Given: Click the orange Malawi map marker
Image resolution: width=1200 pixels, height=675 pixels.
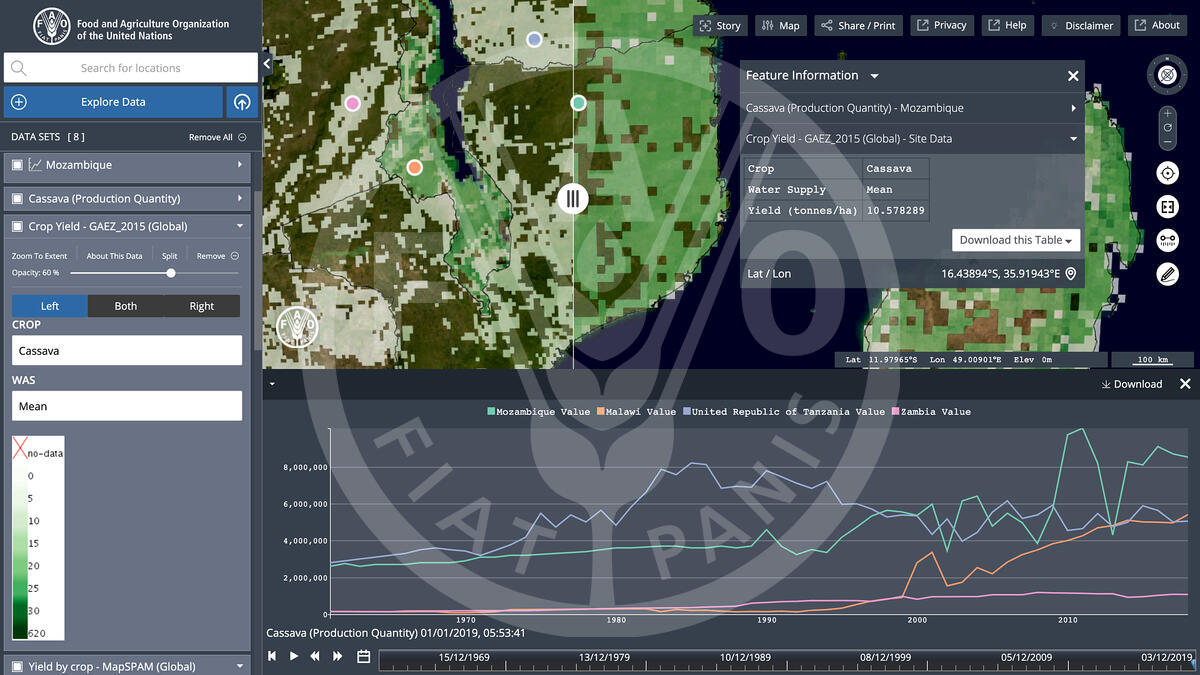Looking at the screenshot, I should click(x=415, y=168).
